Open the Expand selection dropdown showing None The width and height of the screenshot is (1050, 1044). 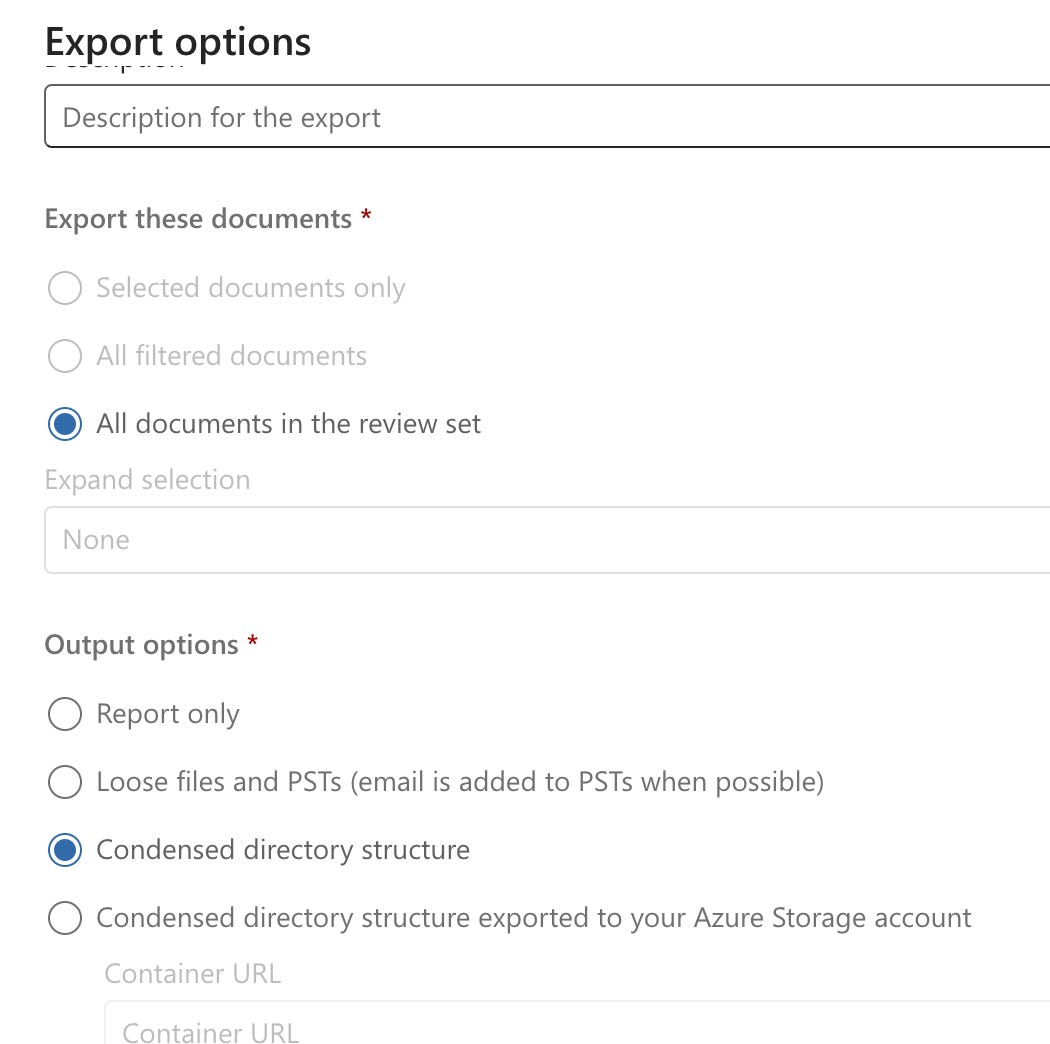click(x=540, y=540)
